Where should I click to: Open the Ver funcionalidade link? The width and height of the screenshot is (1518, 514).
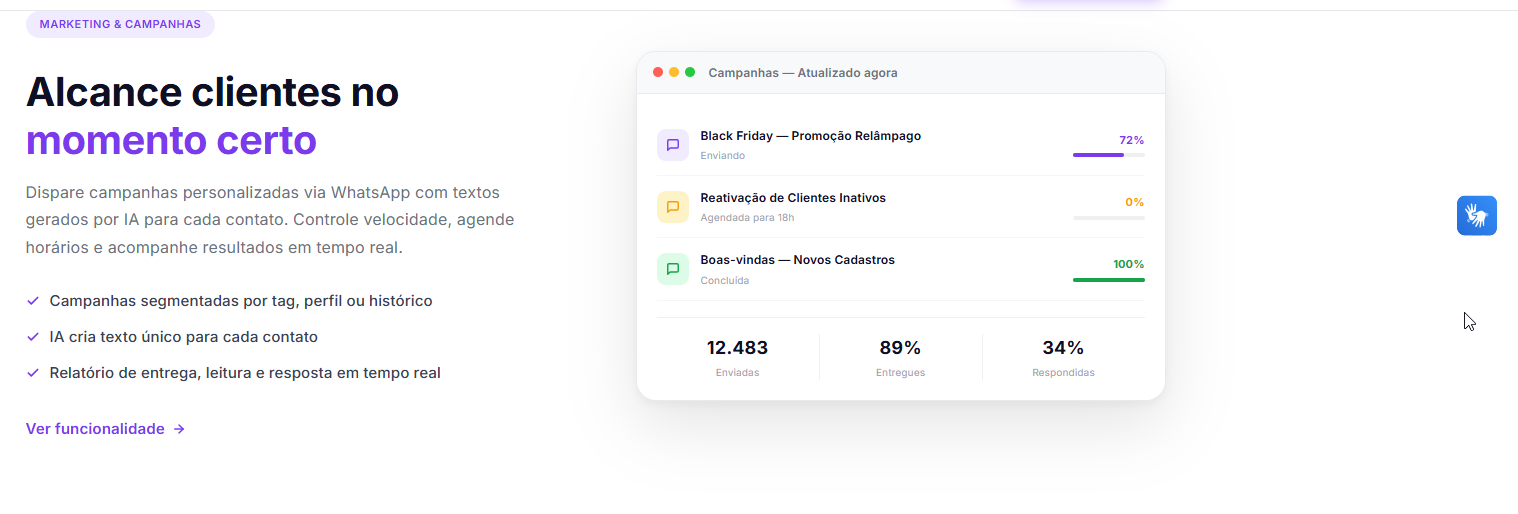click(105, 429)
